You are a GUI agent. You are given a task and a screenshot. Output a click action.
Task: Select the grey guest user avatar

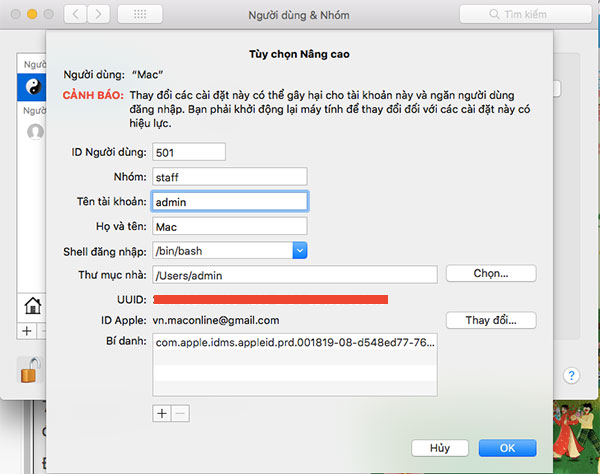[x=35, y=131]
